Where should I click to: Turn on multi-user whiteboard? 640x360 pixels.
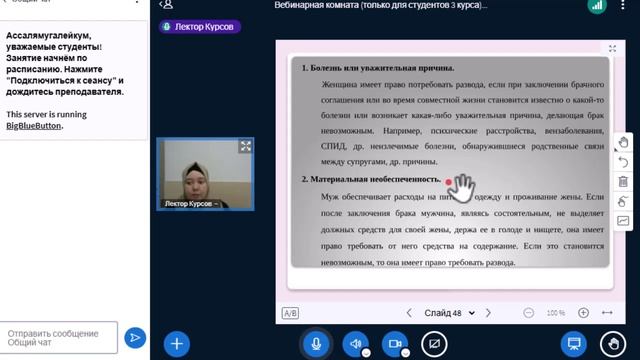[623, 201]
